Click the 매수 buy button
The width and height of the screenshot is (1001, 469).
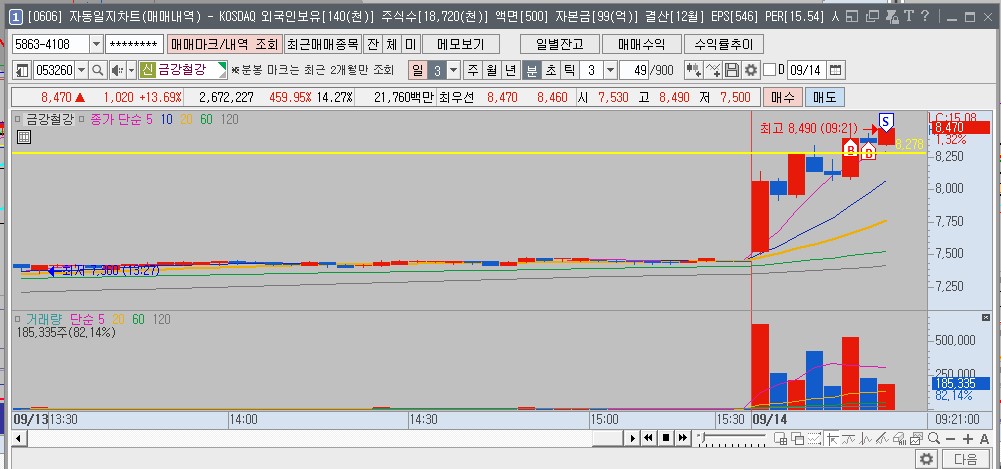(x=783, y=98)
